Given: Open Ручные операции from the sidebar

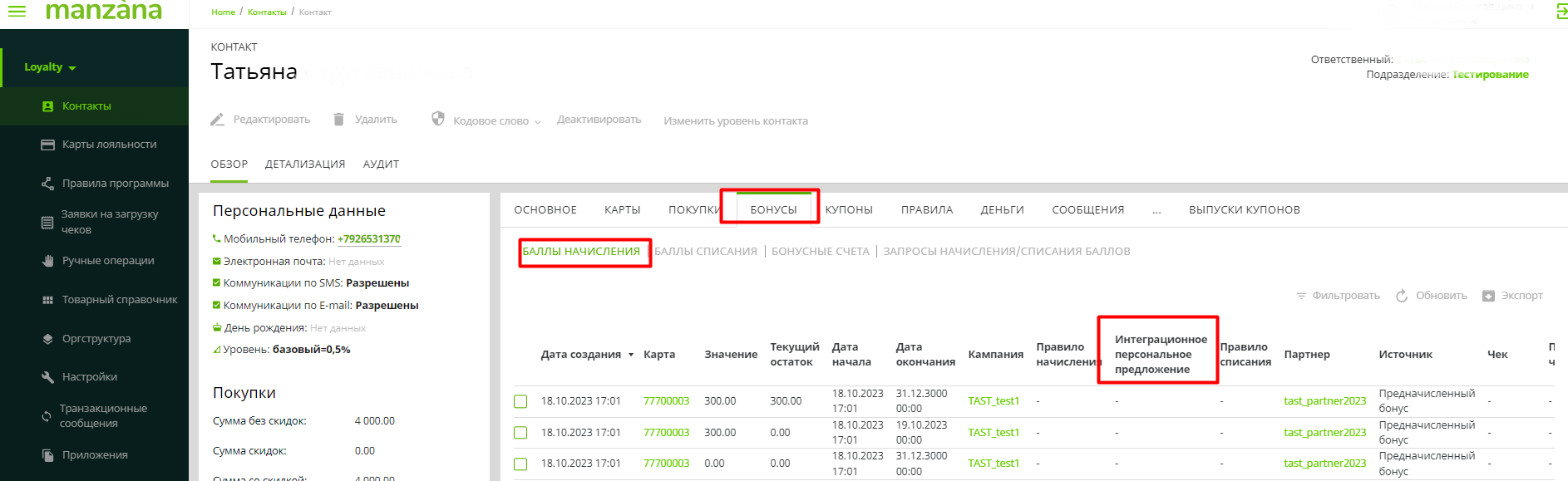Looking at the screenshot, I should (x=108, y=261).
